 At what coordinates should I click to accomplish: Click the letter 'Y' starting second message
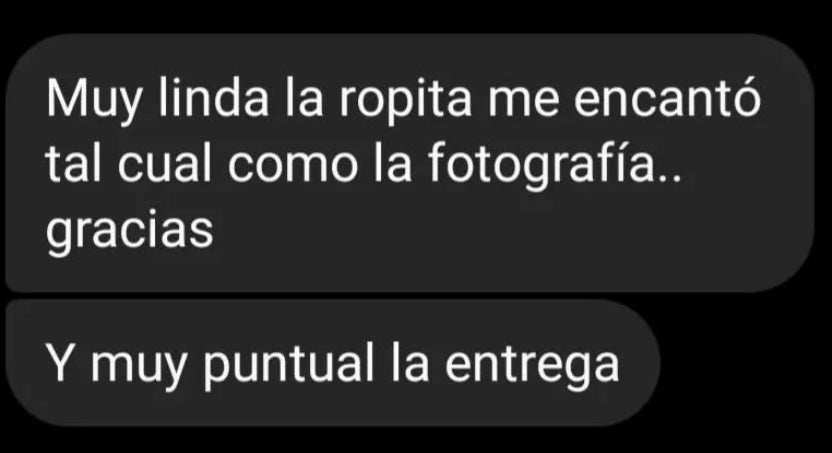coord(60,364)
